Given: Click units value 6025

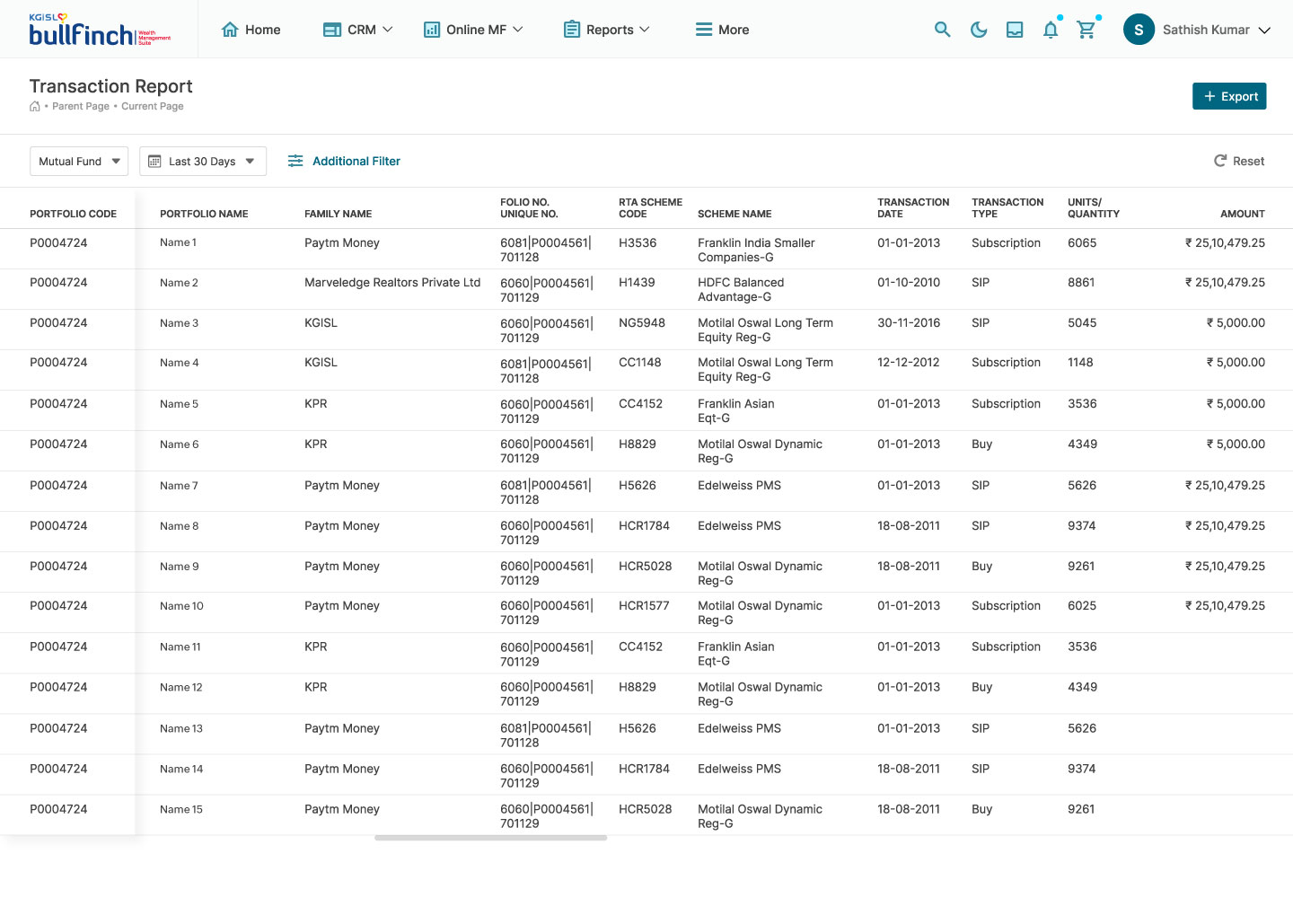Looking at the screenshot, I should (x=1082, y=605).
